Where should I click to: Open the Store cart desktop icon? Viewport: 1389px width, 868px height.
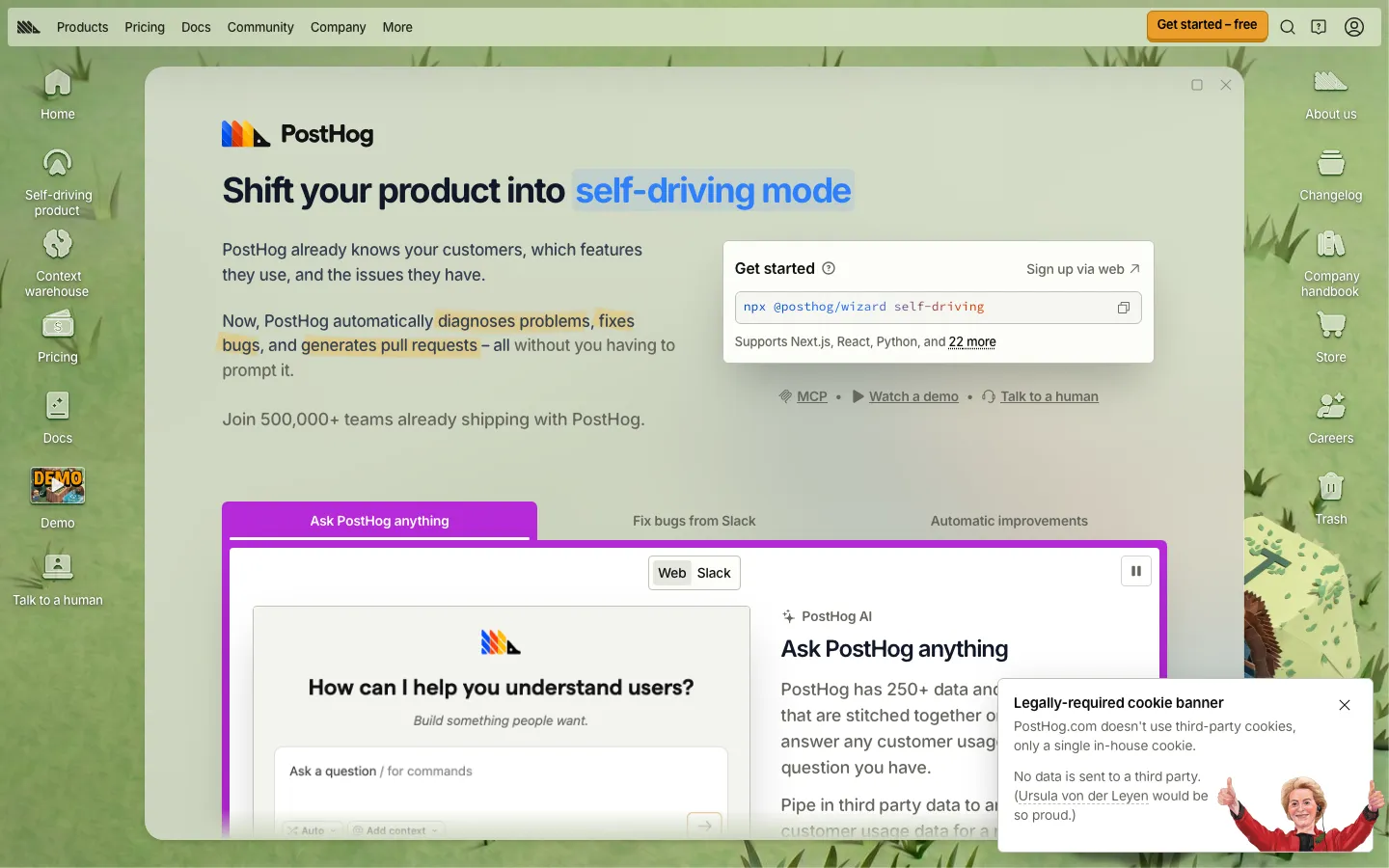[1331, 337]
